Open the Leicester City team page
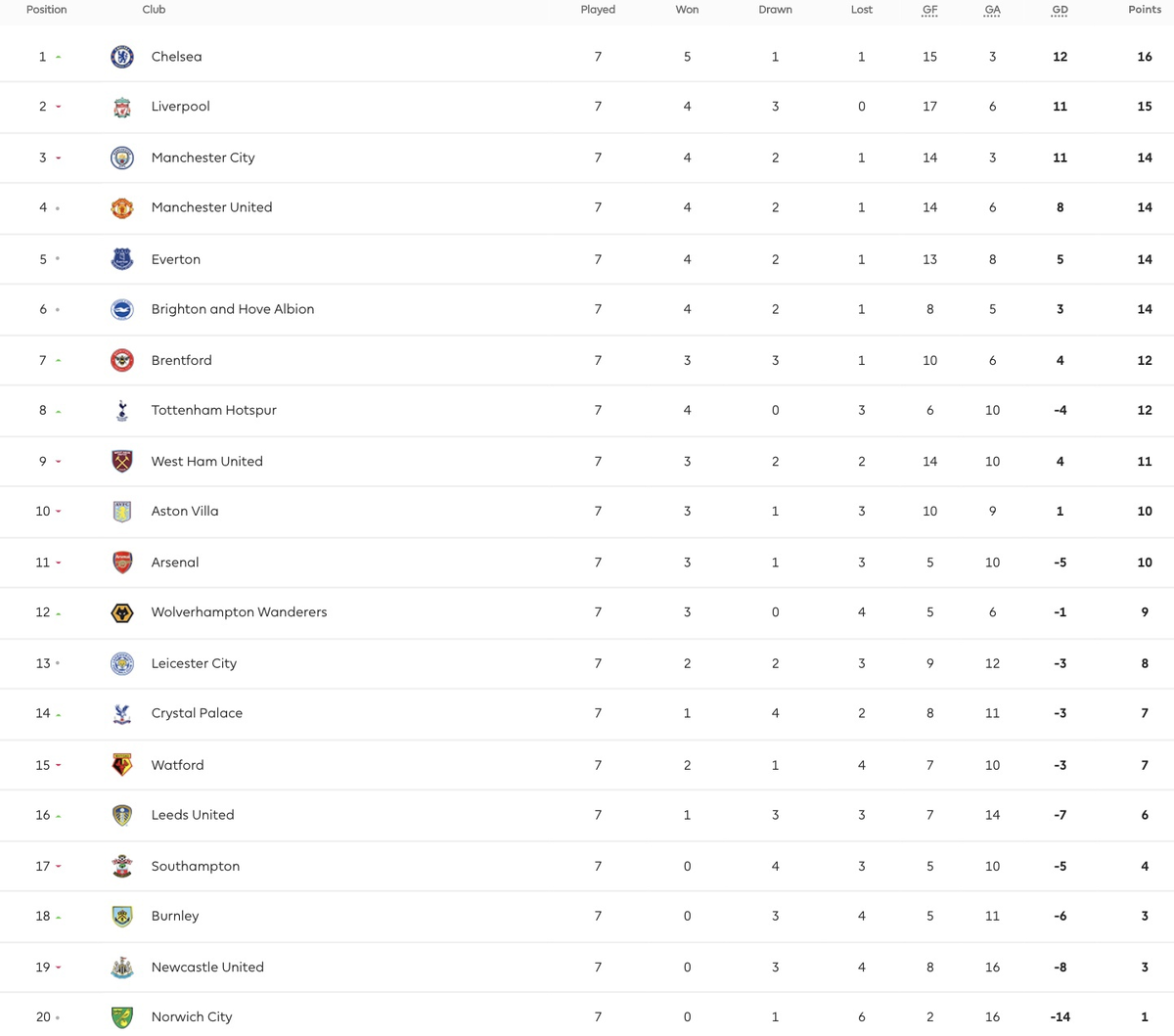The width and height of the screenshot is (1174, 1036). click(x=194, y=663)
